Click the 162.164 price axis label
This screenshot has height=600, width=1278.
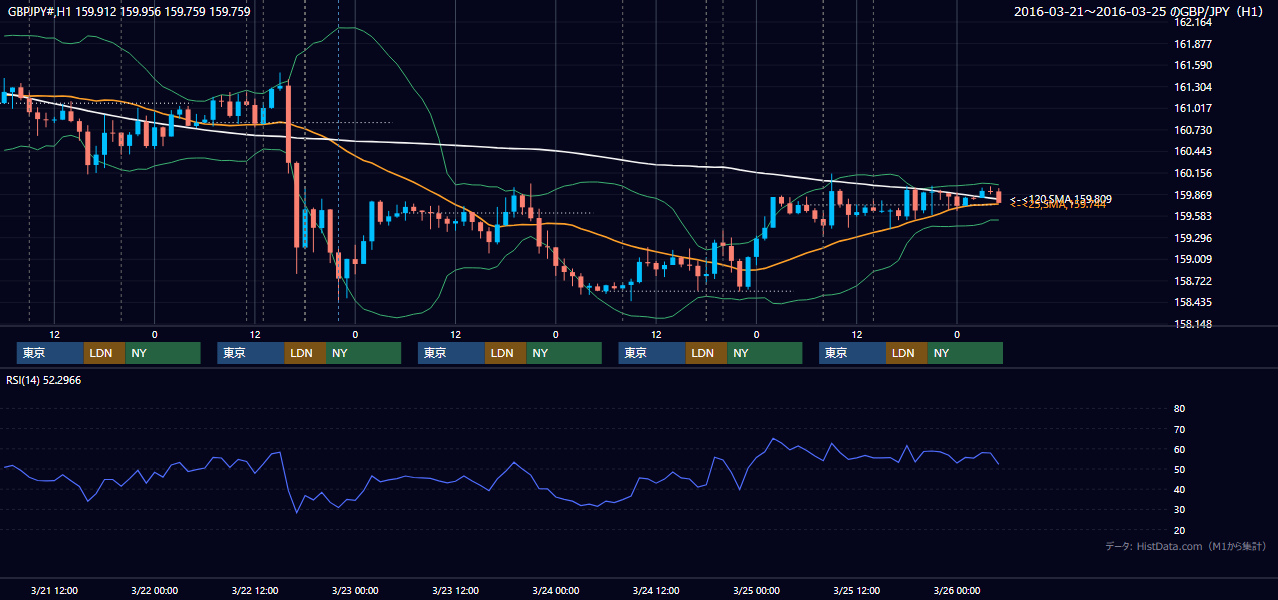click(x=1193, y=22)
